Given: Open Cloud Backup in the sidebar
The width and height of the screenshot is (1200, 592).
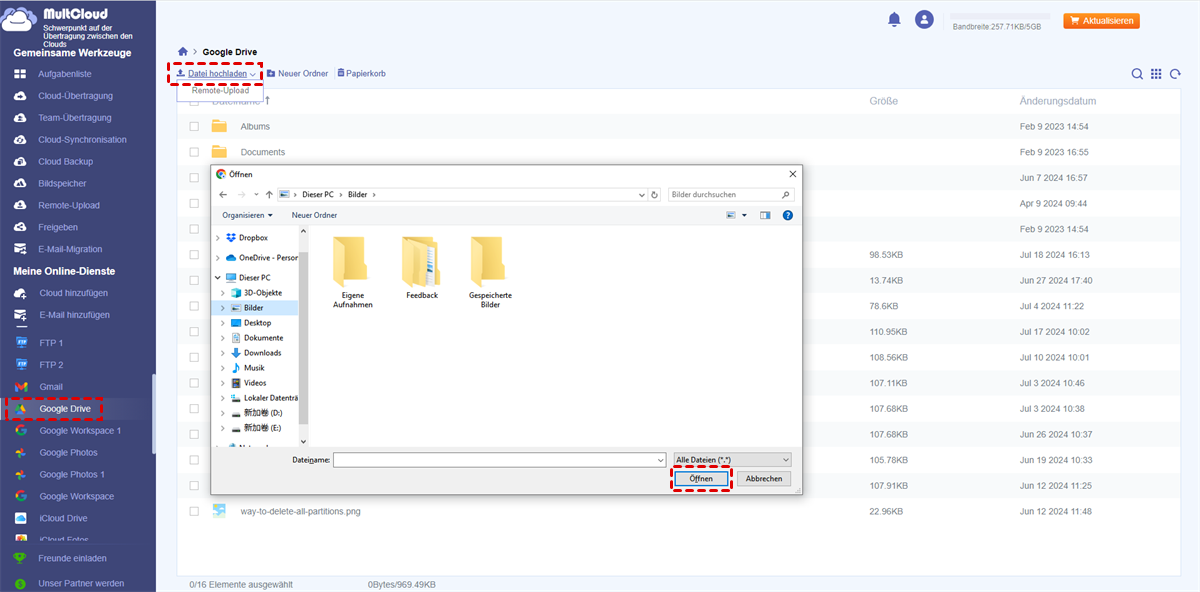Looking at the screenshot, I should [65, 162].
